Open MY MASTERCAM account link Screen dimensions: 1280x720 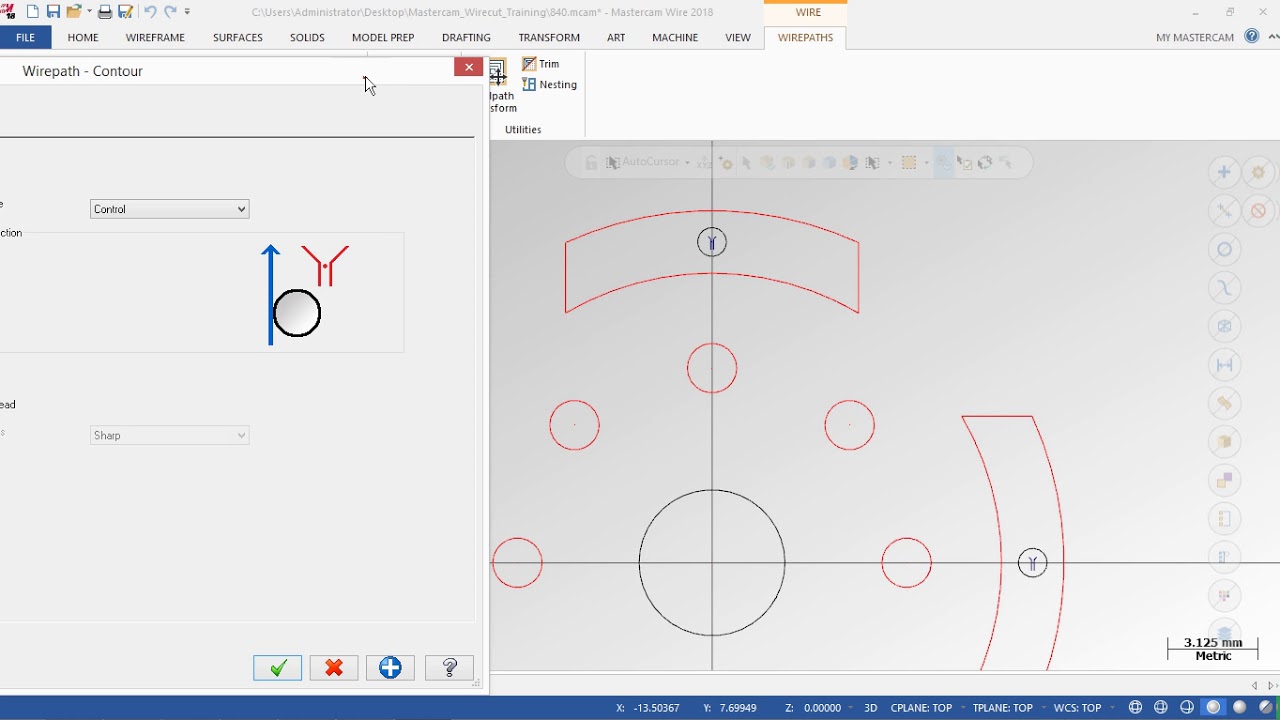(x=1195, y=37)
